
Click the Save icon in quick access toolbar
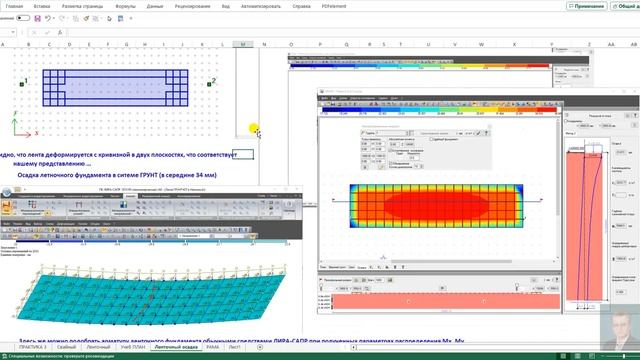point(38,18)
